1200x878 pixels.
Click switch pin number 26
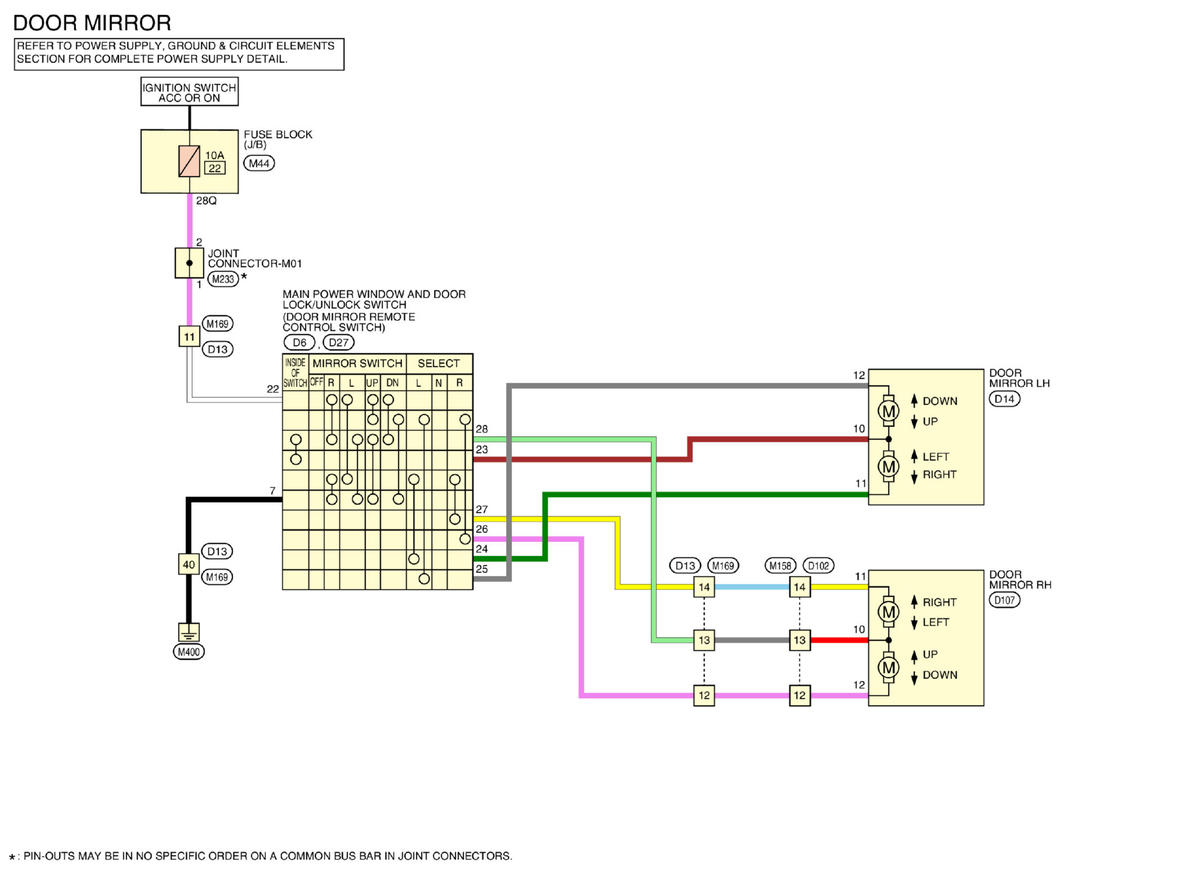482,529
